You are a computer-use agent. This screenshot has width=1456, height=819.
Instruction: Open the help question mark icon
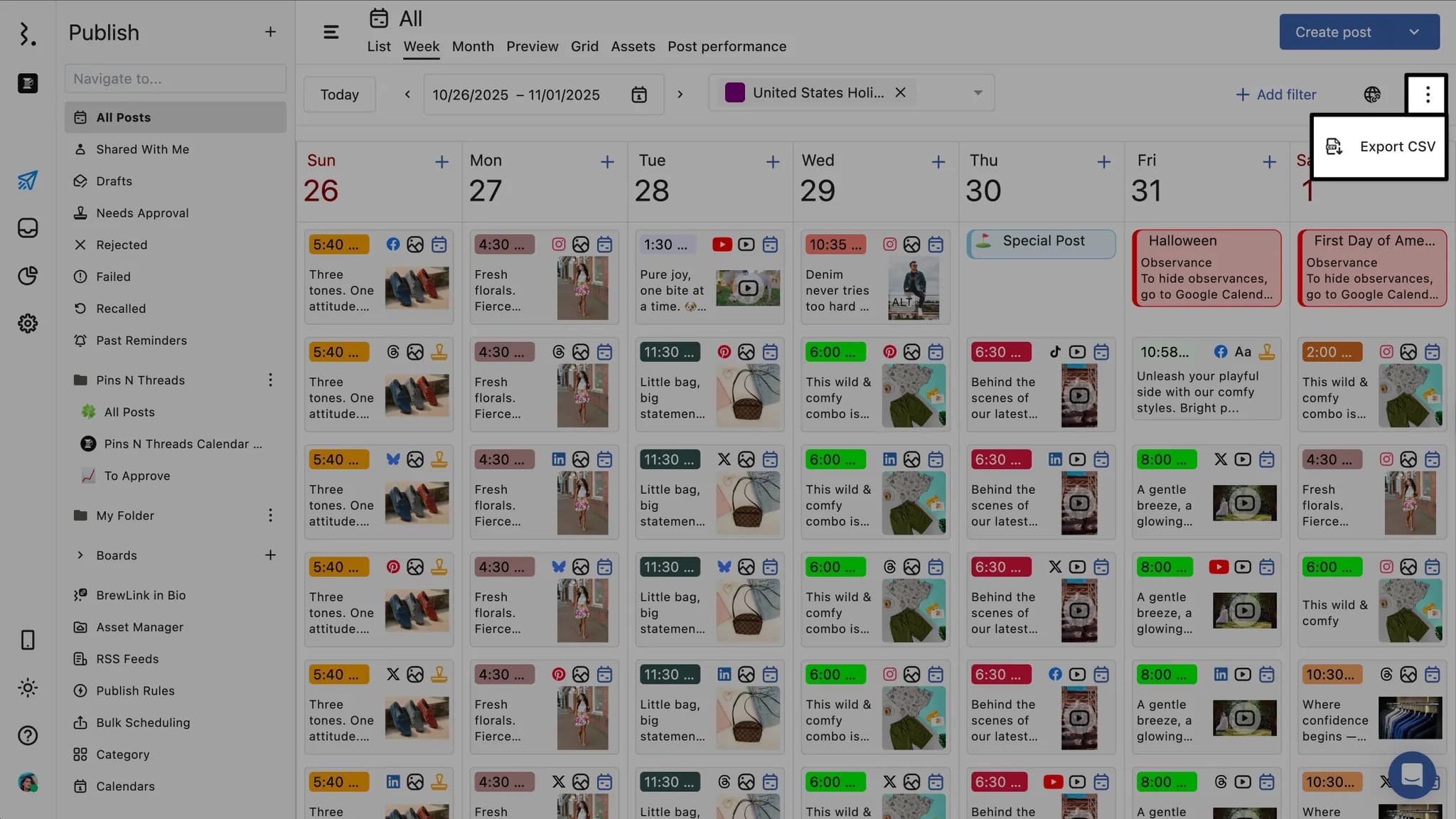point(28,735)
